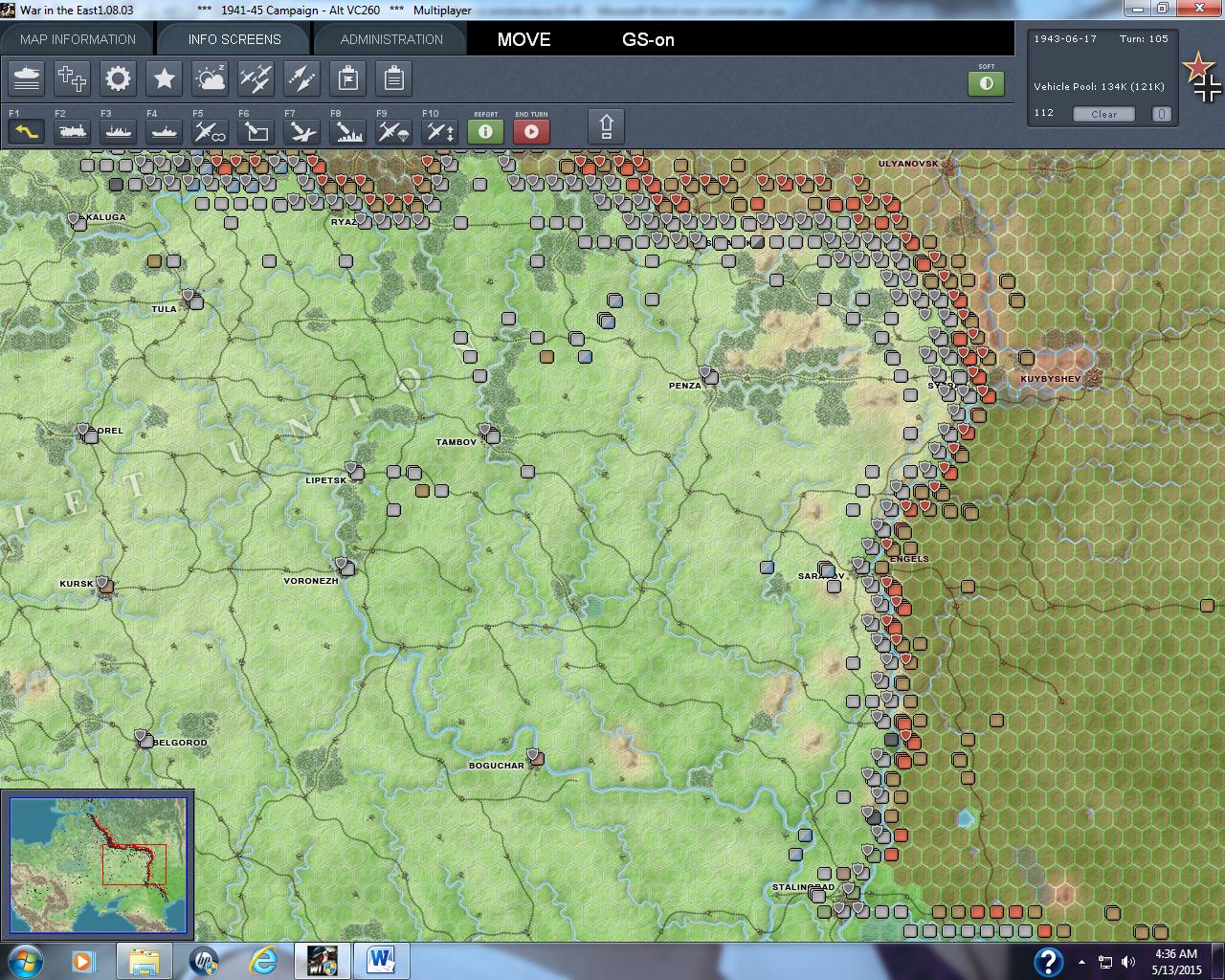Click the Belgorod city label on map
The image size is (1225, 980).
tap(180, 743)
